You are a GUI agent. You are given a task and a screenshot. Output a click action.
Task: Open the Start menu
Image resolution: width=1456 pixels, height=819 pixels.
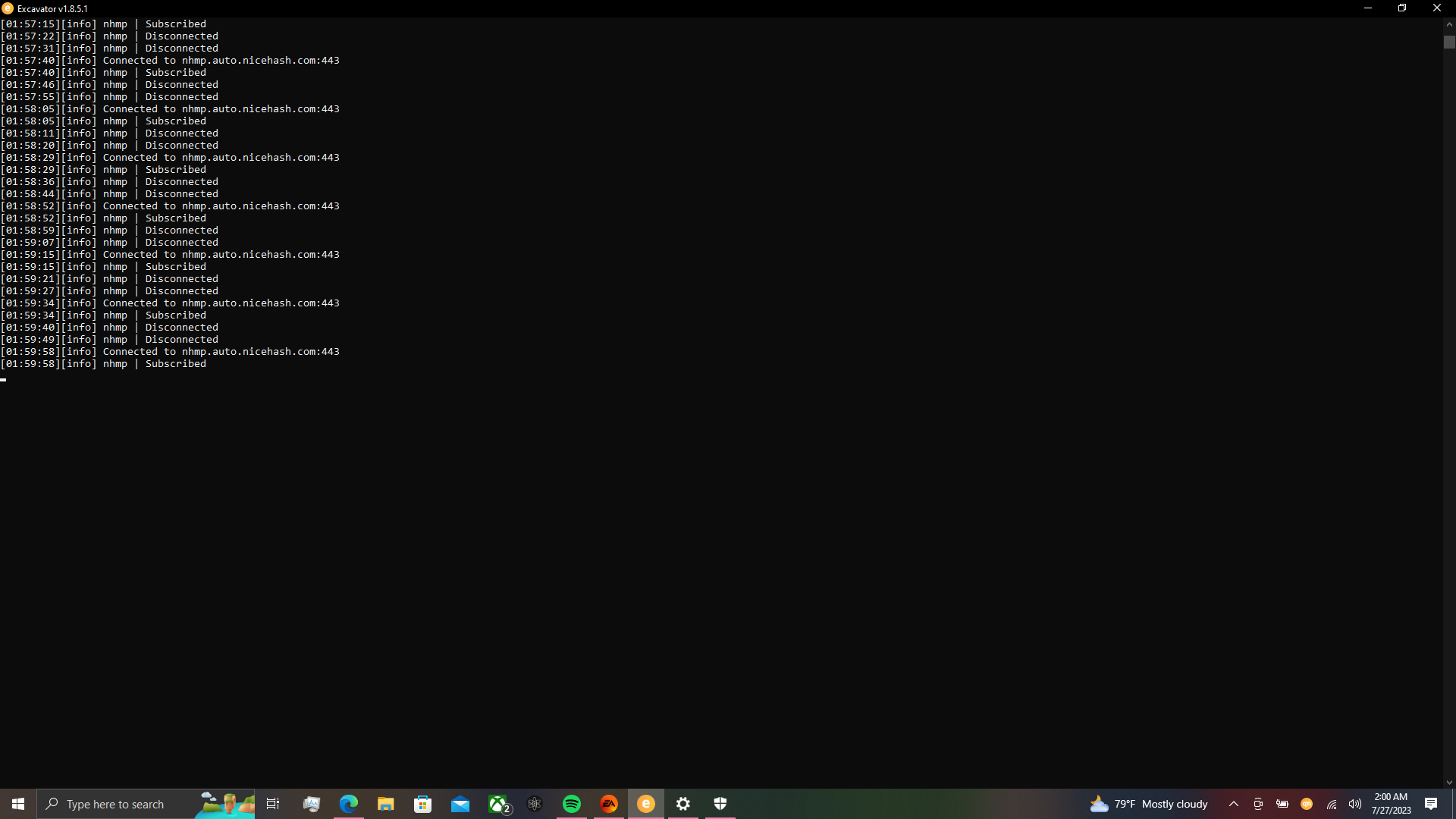coord(17,804)
